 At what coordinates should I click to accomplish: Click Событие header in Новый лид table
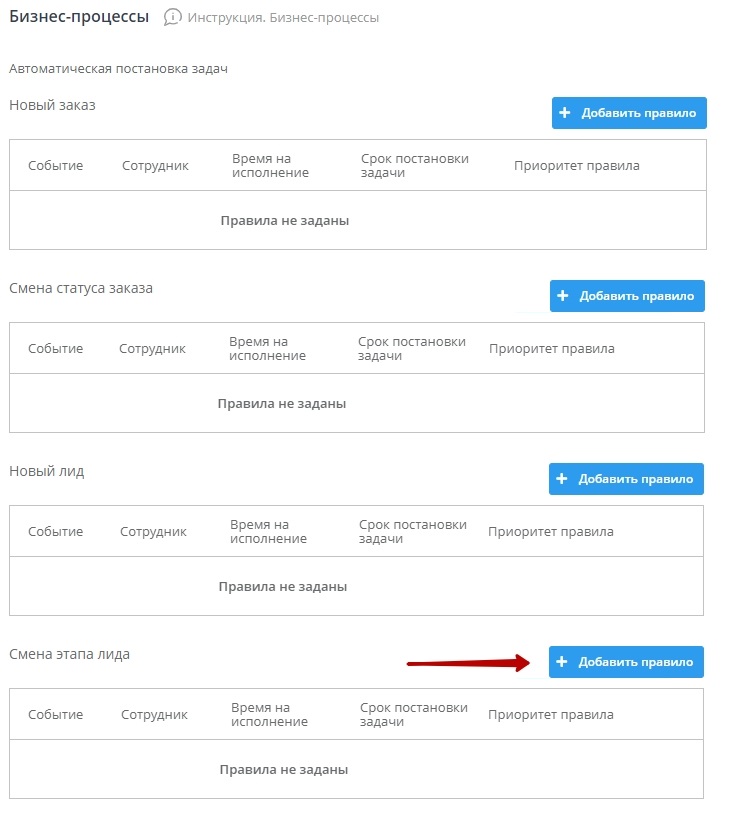tap(56, 532)
